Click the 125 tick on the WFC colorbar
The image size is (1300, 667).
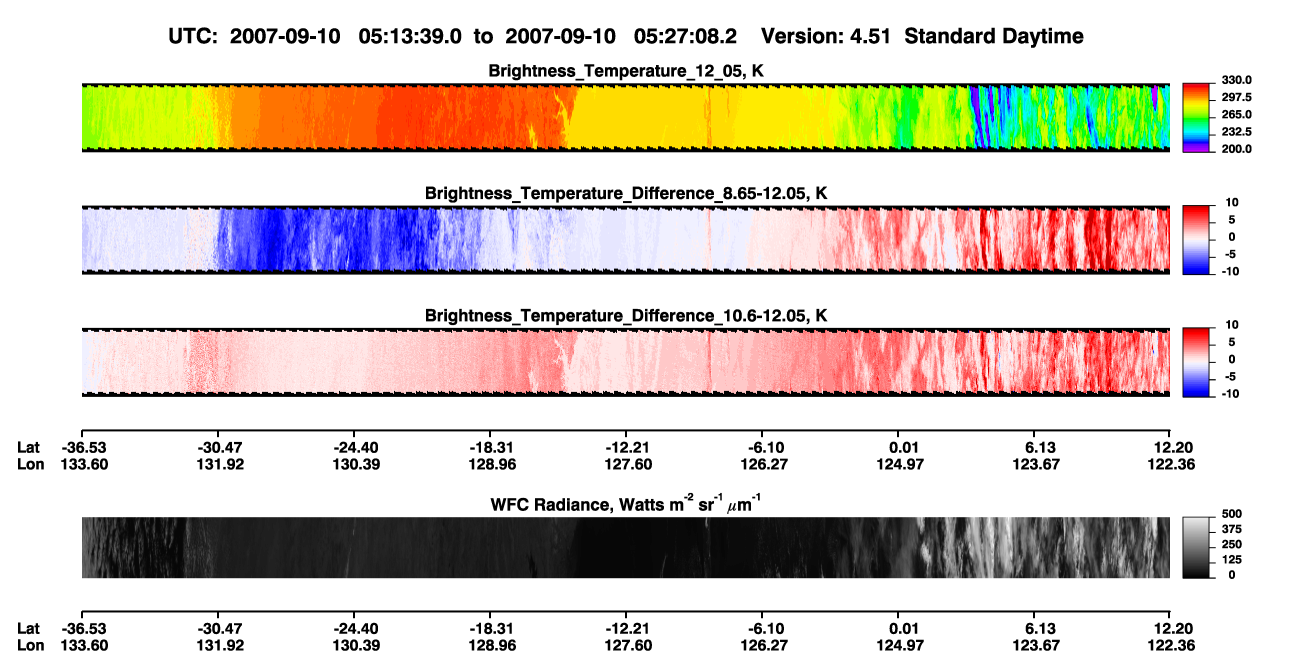coord(1232,560)
